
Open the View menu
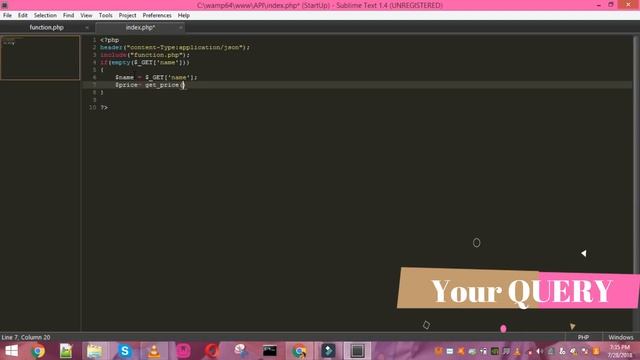86,16
